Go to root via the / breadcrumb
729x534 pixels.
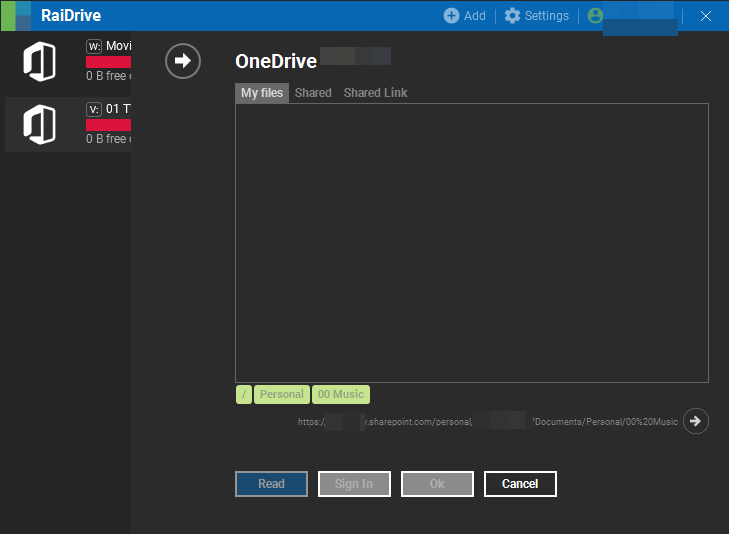tap(244, 394)
